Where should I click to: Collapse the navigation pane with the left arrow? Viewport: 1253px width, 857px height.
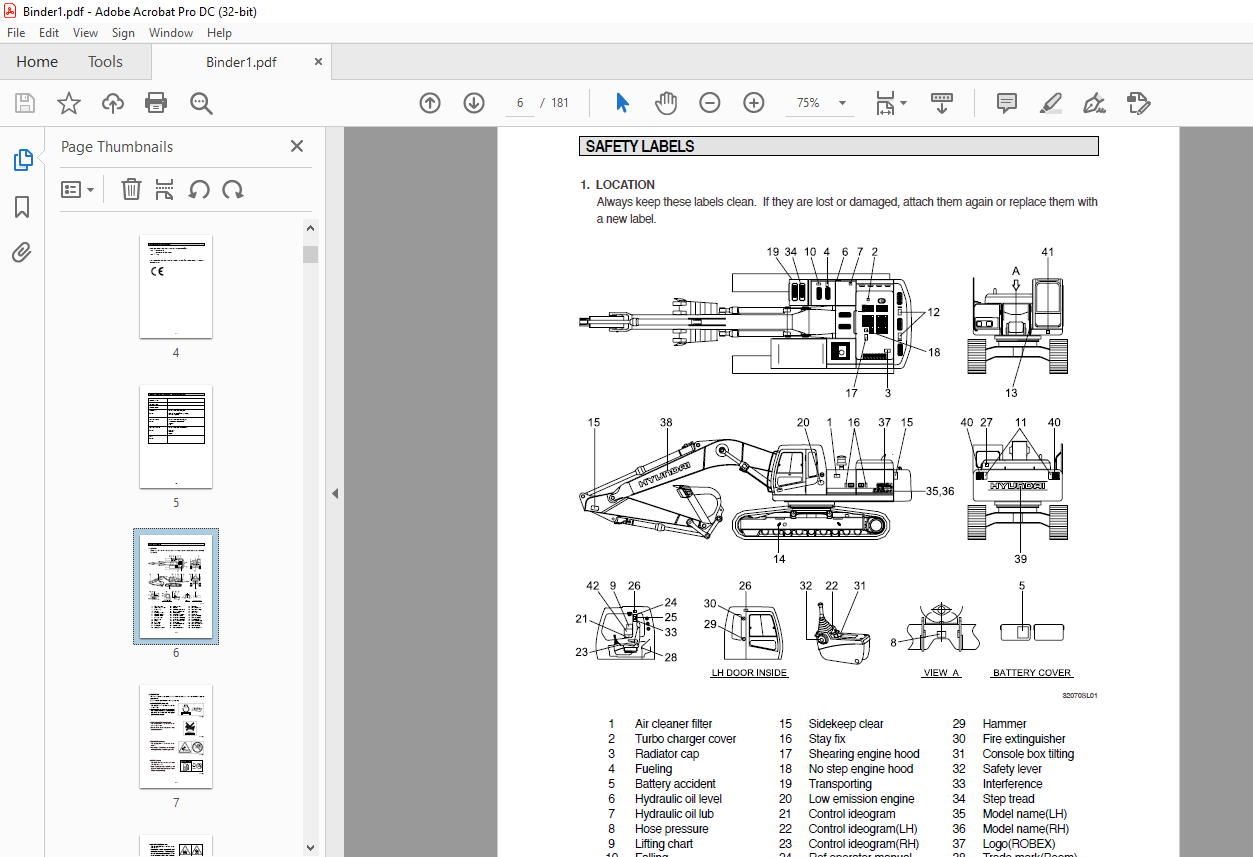[x=335, y=493]
